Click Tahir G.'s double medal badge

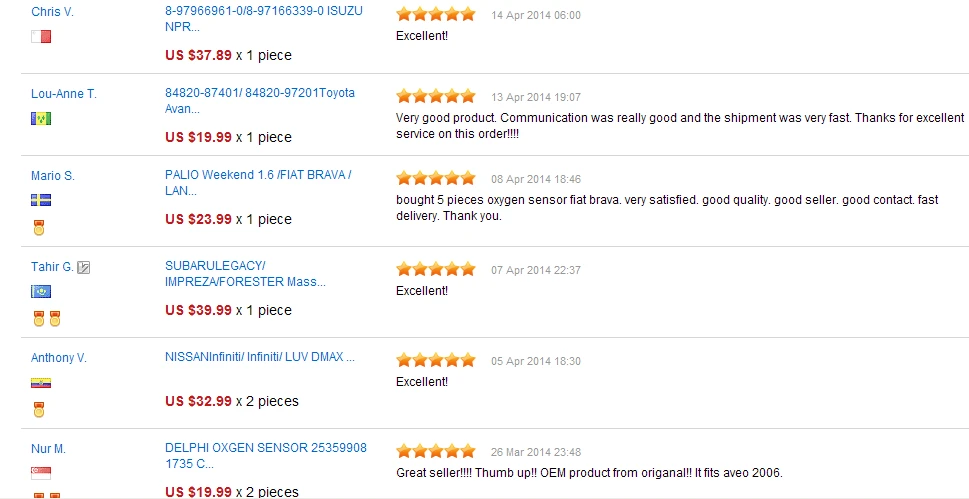tap(47, 319)
